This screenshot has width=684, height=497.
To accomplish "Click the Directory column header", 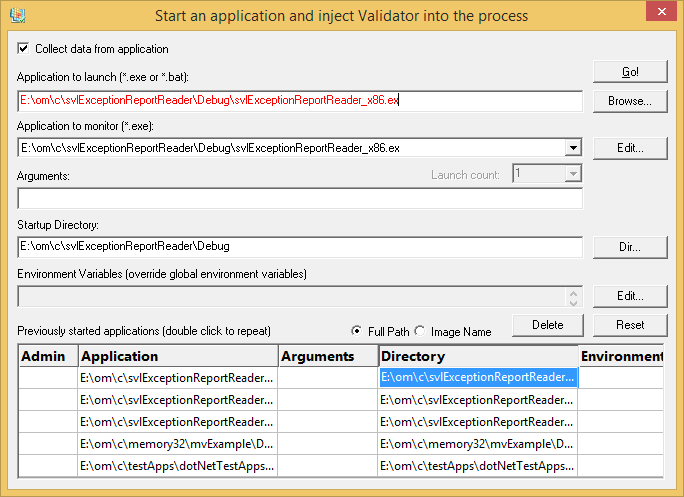I will coord(478,356).
